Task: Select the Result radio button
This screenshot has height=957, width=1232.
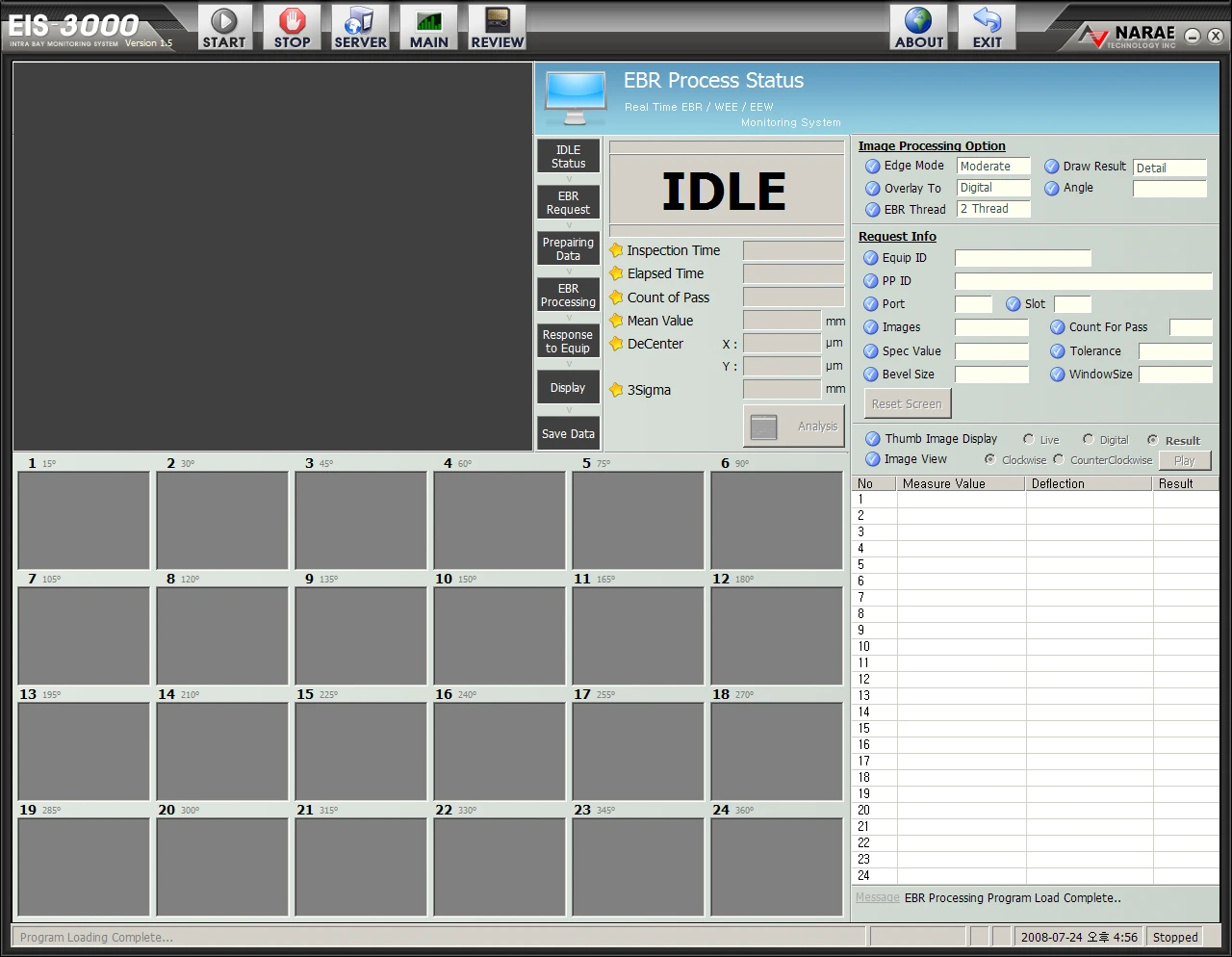Action: point(1153,440)
